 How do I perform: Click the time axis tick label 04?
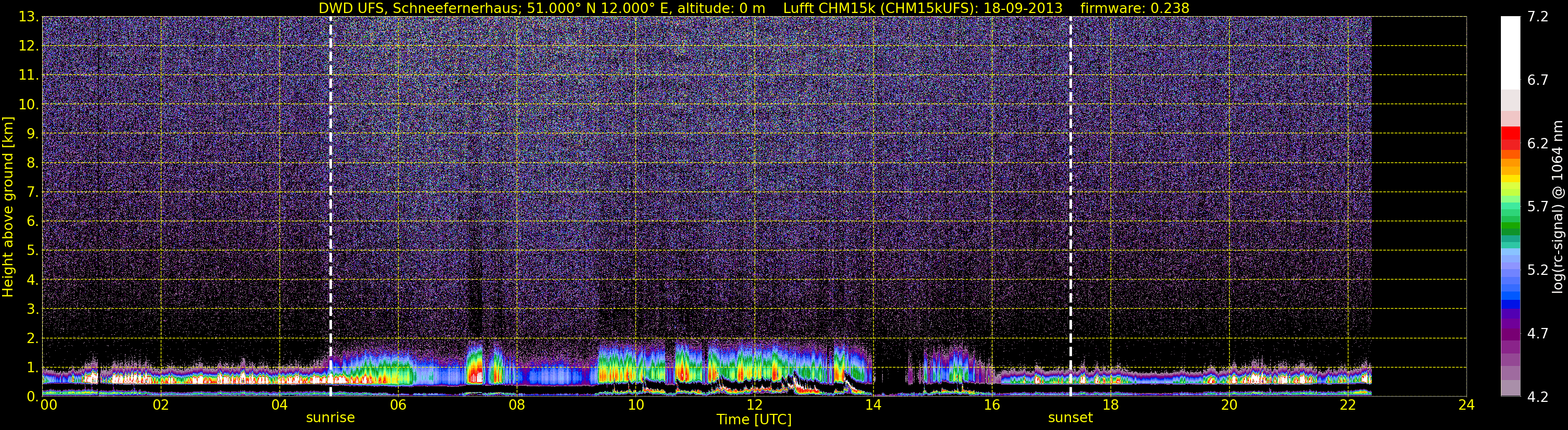[279, 405]
